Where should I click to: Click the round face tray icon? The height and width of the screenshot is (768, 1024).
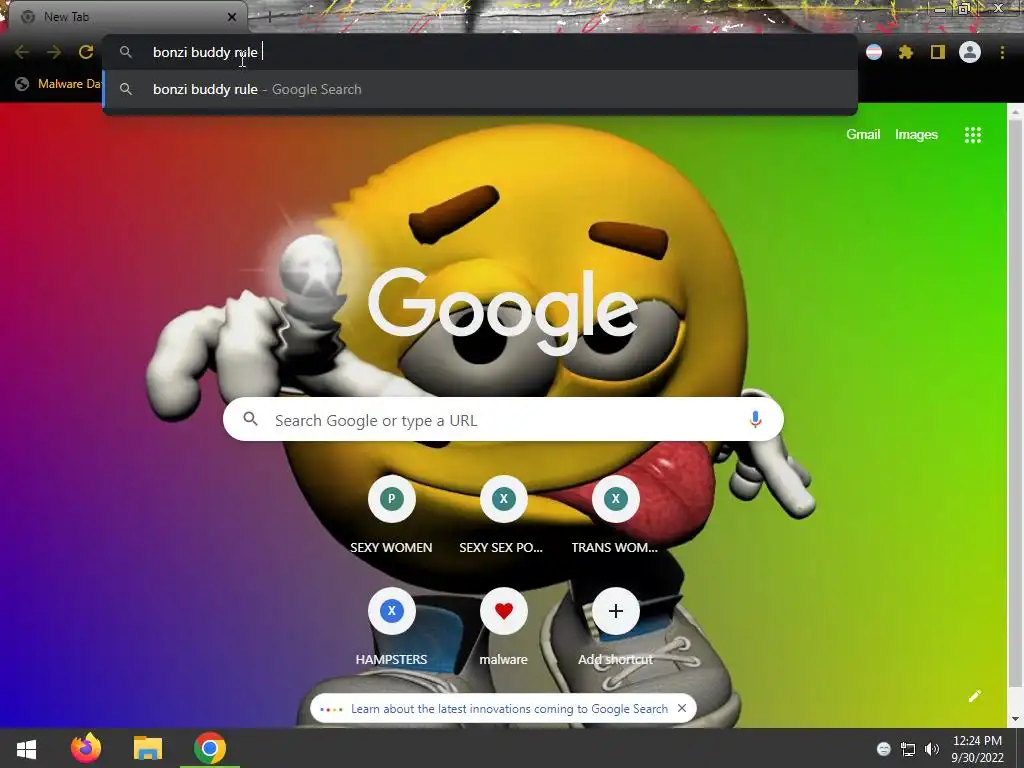(x=884, y=749)
